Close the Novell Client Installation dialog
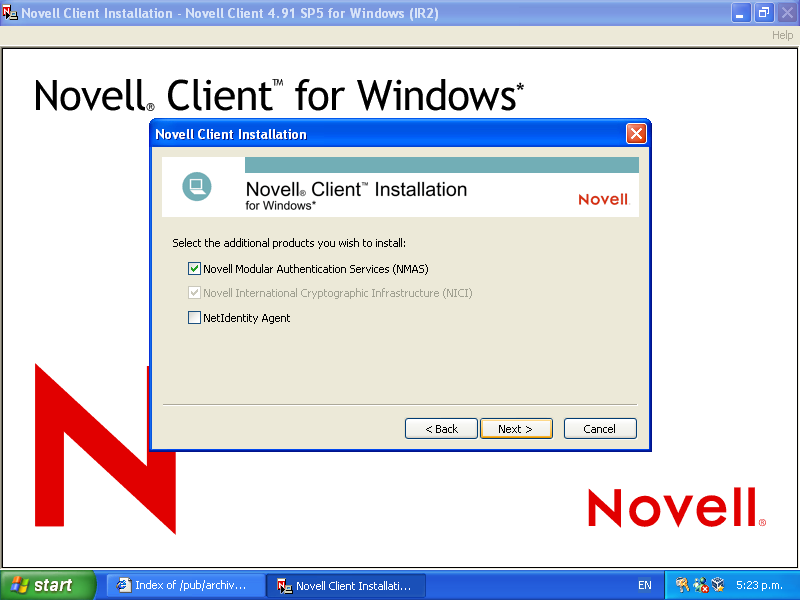800x600 pixels. 636,134
